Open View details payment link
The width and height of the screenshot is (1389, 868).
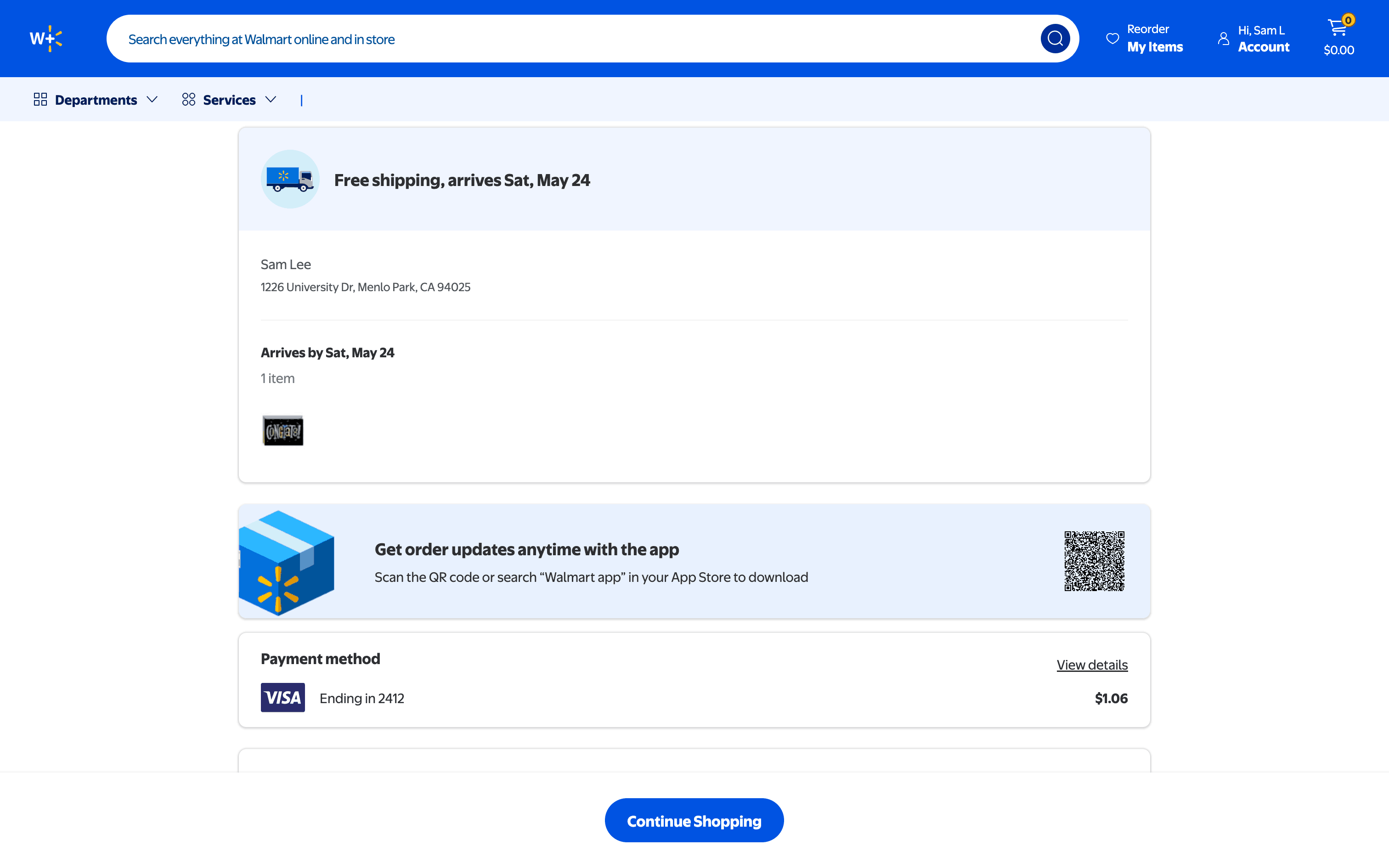(1092, 665)
